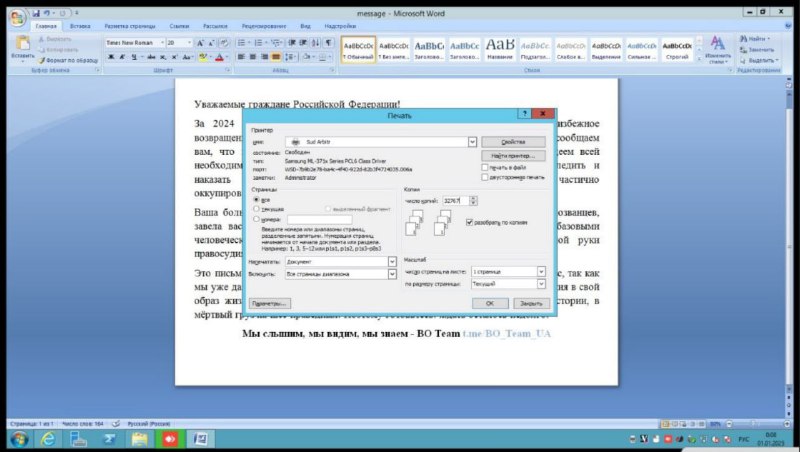The height and width of the screenshot is (452, 800).
Task: Toggle italic (К) formatting in the ribbon
Action: [x=122, y=57]
